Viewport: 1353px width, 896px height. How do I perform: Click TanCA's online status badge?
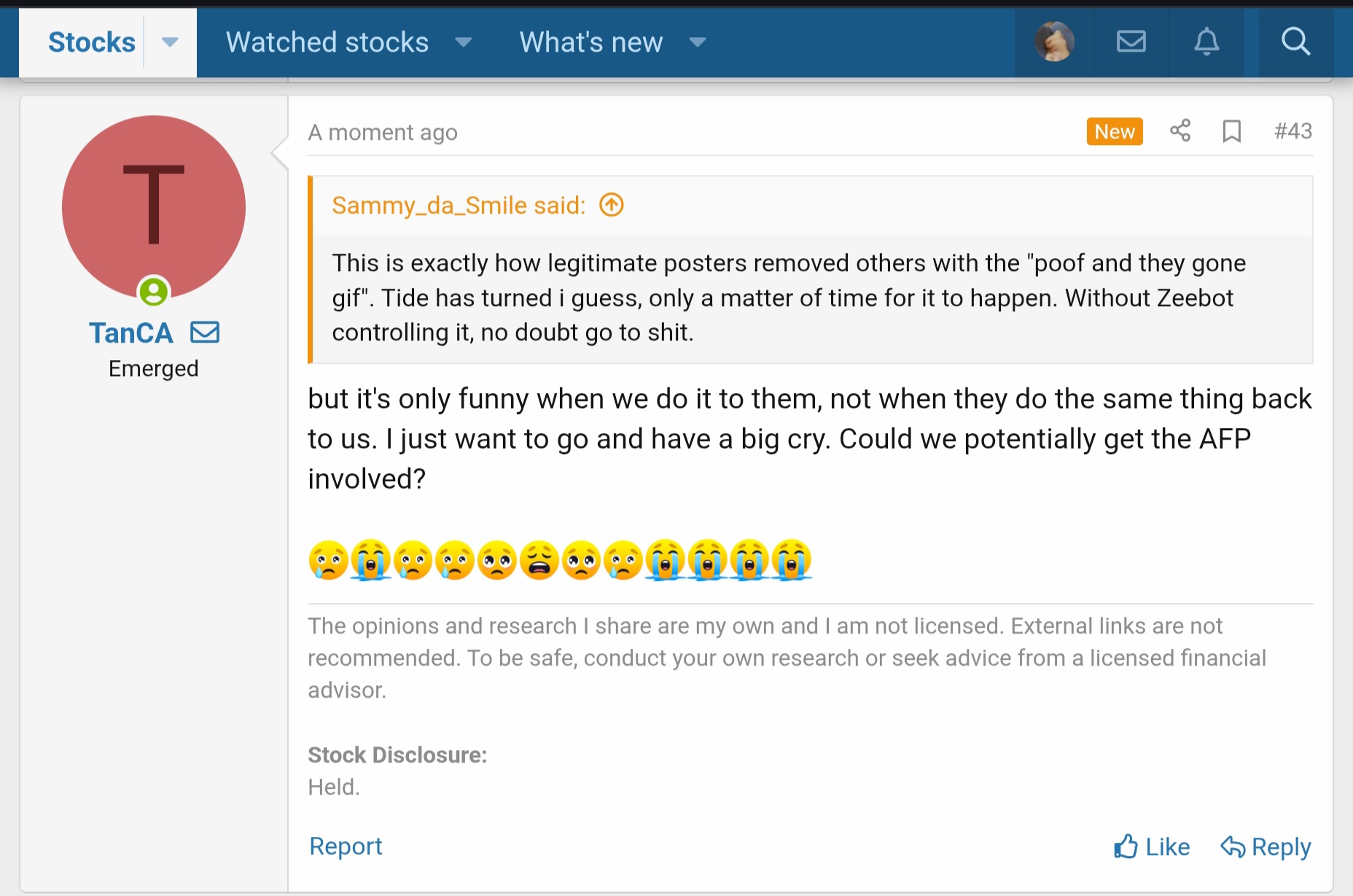point(153,292)
